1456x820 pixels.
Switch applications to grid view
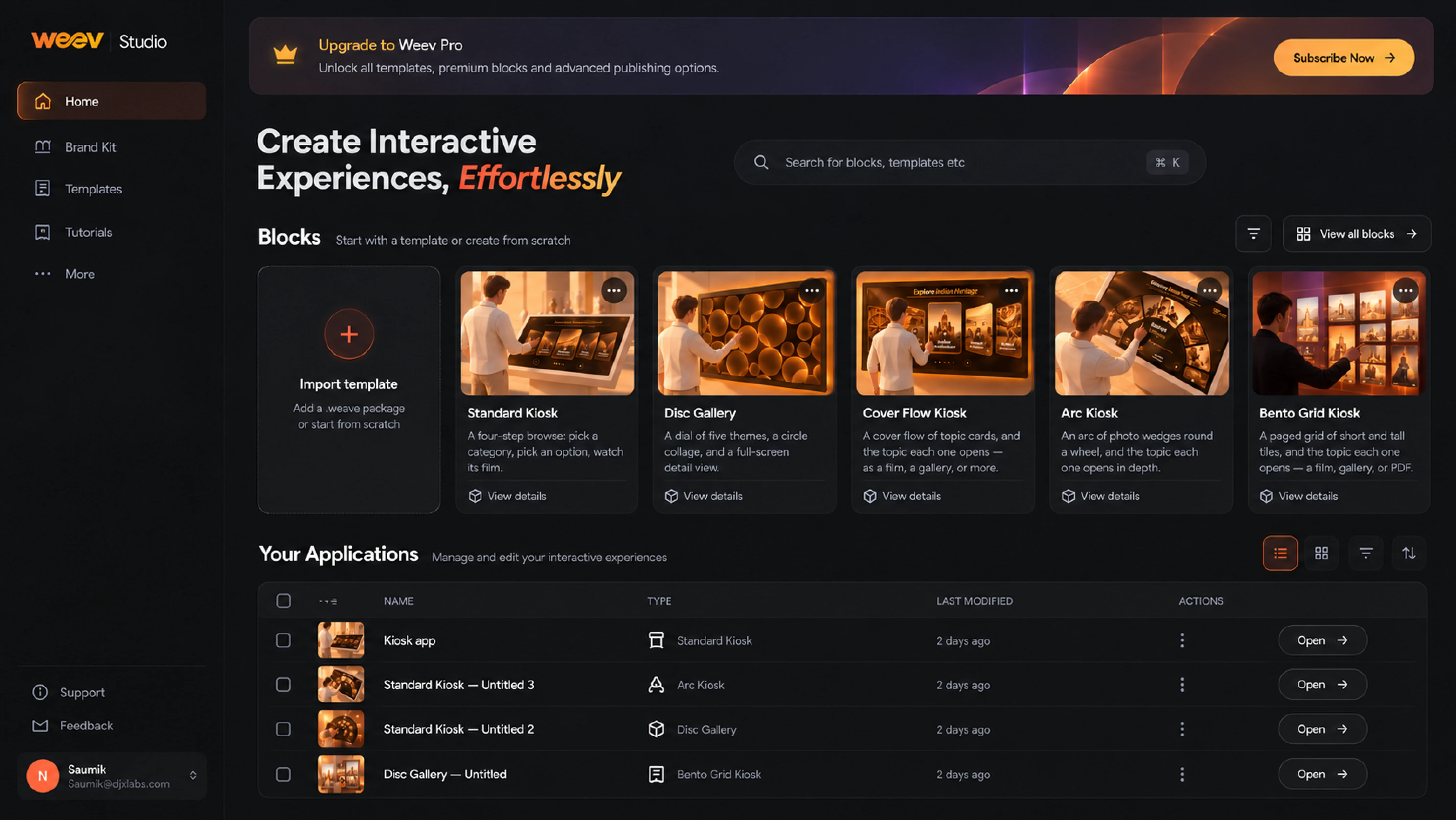[1321, 553]
